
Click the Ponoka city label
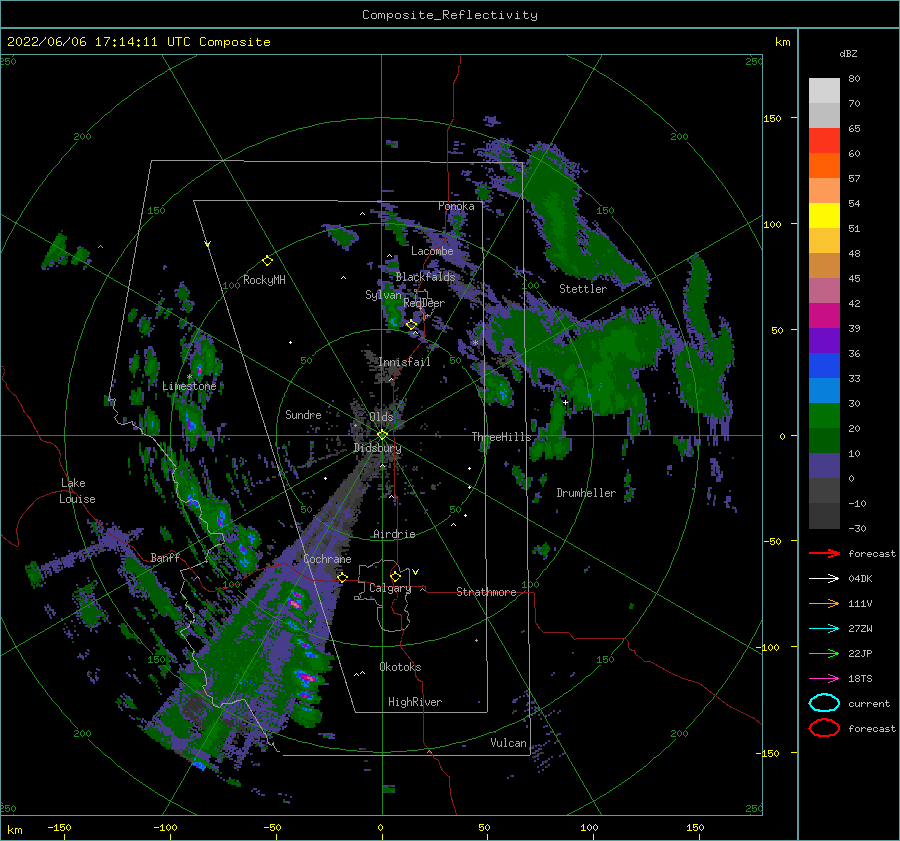pyautogui.click(x=456, y=206)
